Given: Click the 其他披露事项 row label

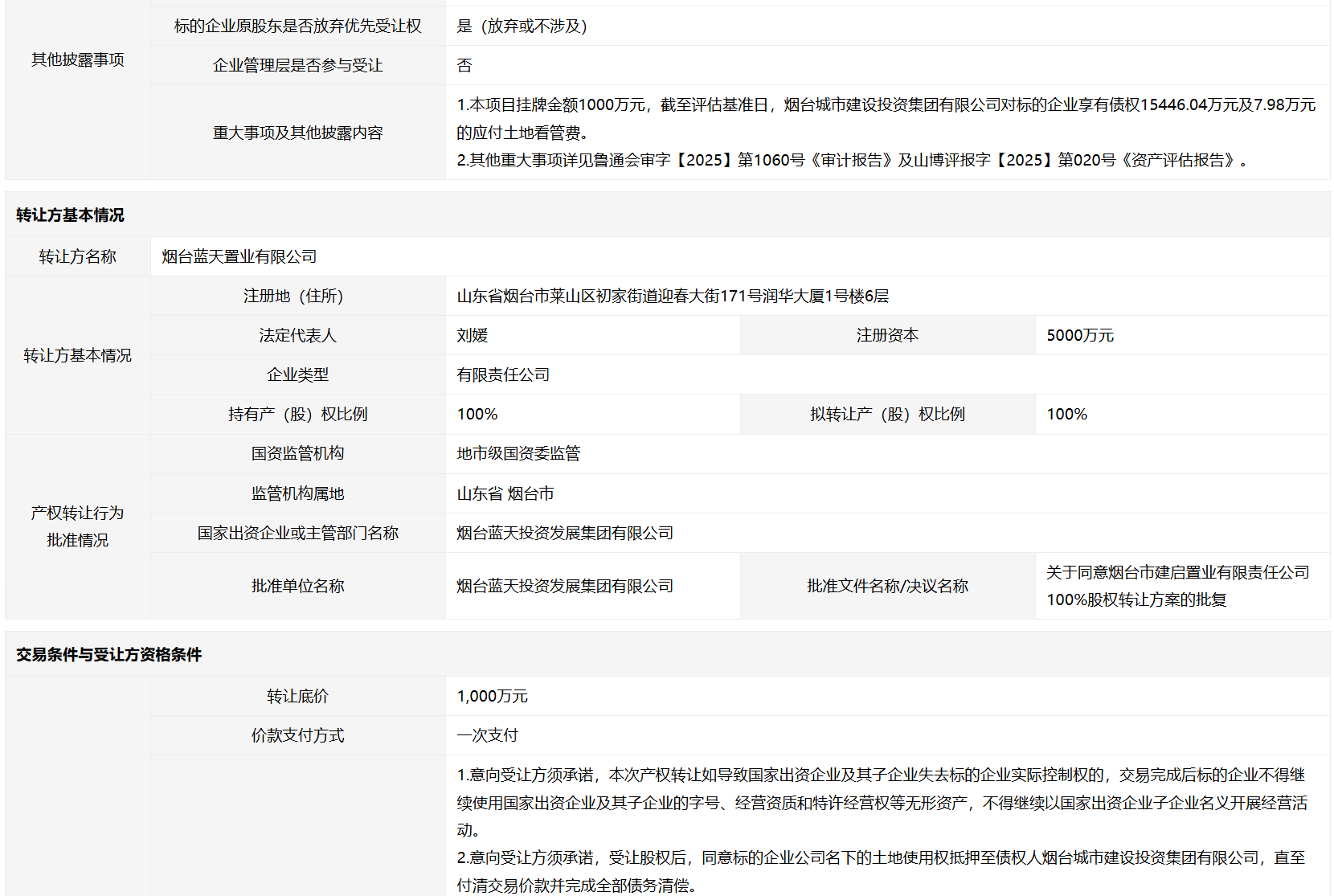Looking at the screenshot, I should 77,60.
